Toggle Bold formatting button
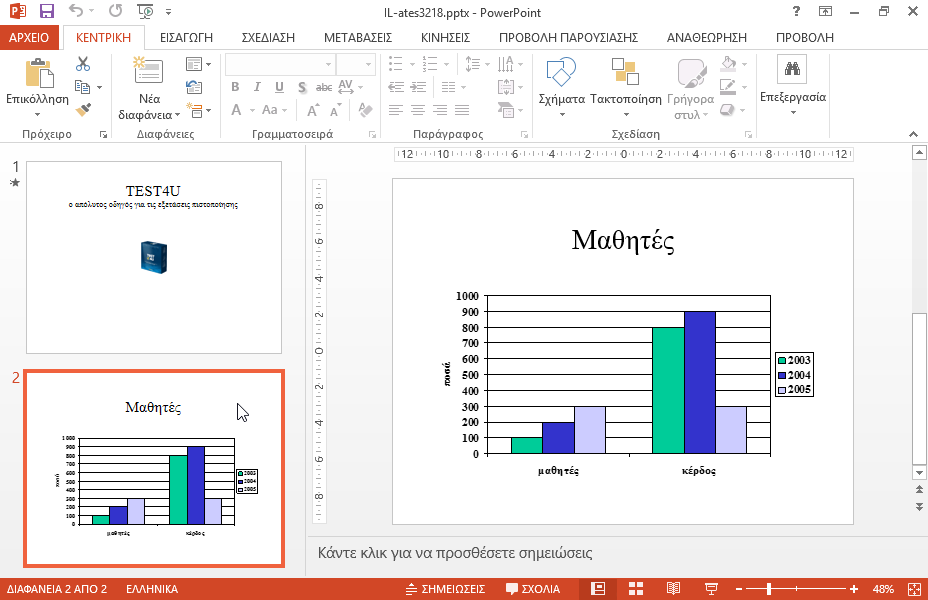The width and height of the screenshot is (928, 600). [235, 87]
